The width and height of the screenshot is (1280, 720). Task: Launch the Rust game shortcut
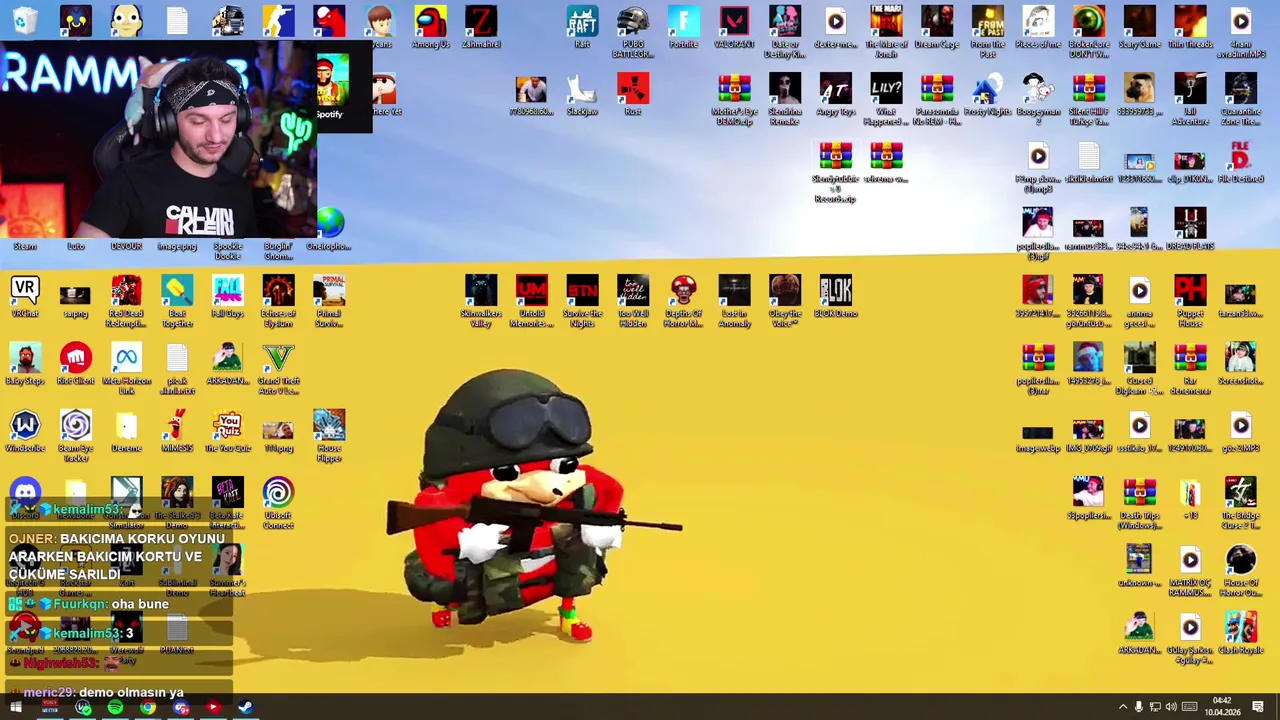[632, 95]
